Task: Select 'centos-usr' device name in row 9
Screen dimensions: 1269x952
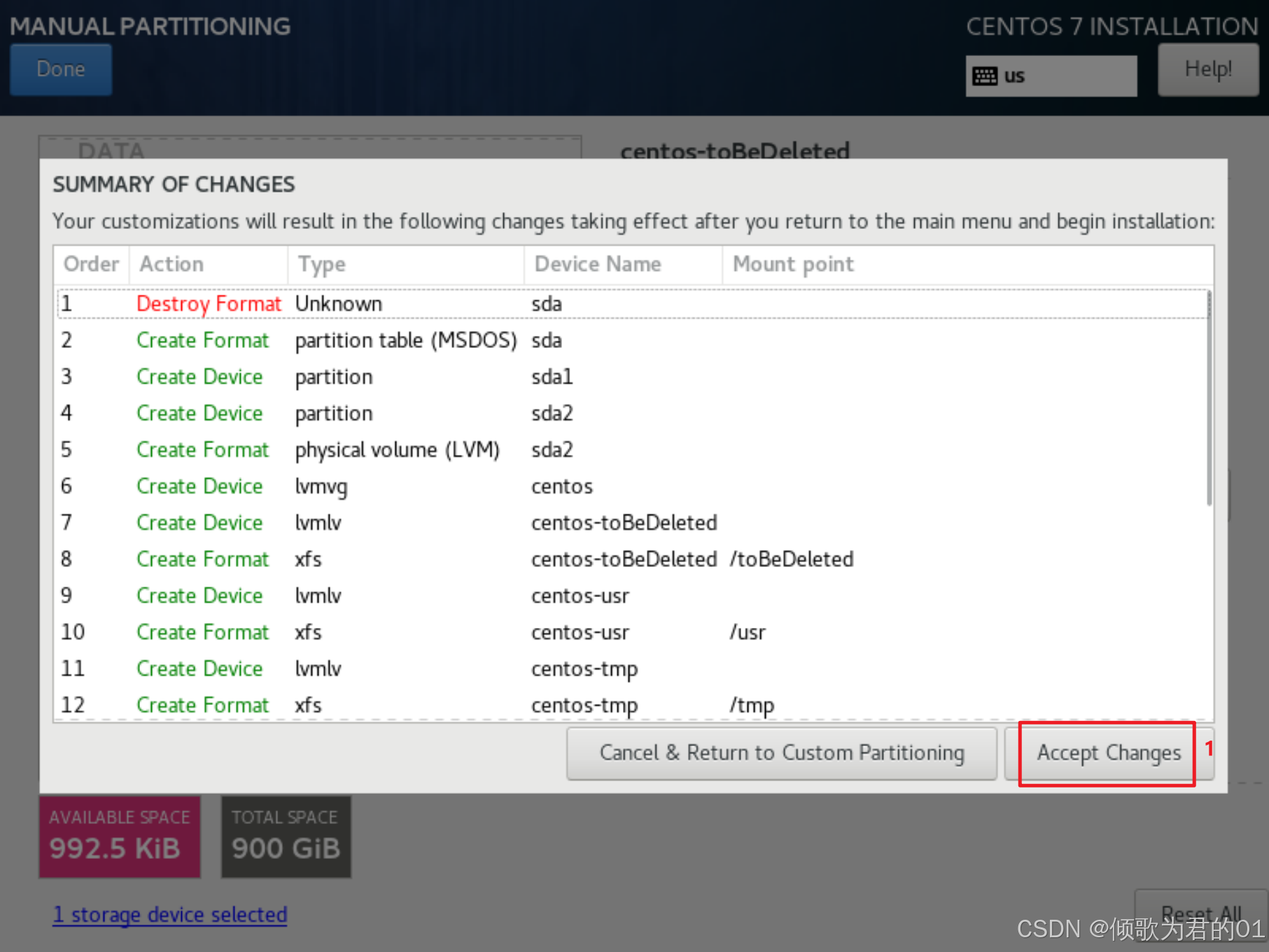Action: (x=580, y=596)
